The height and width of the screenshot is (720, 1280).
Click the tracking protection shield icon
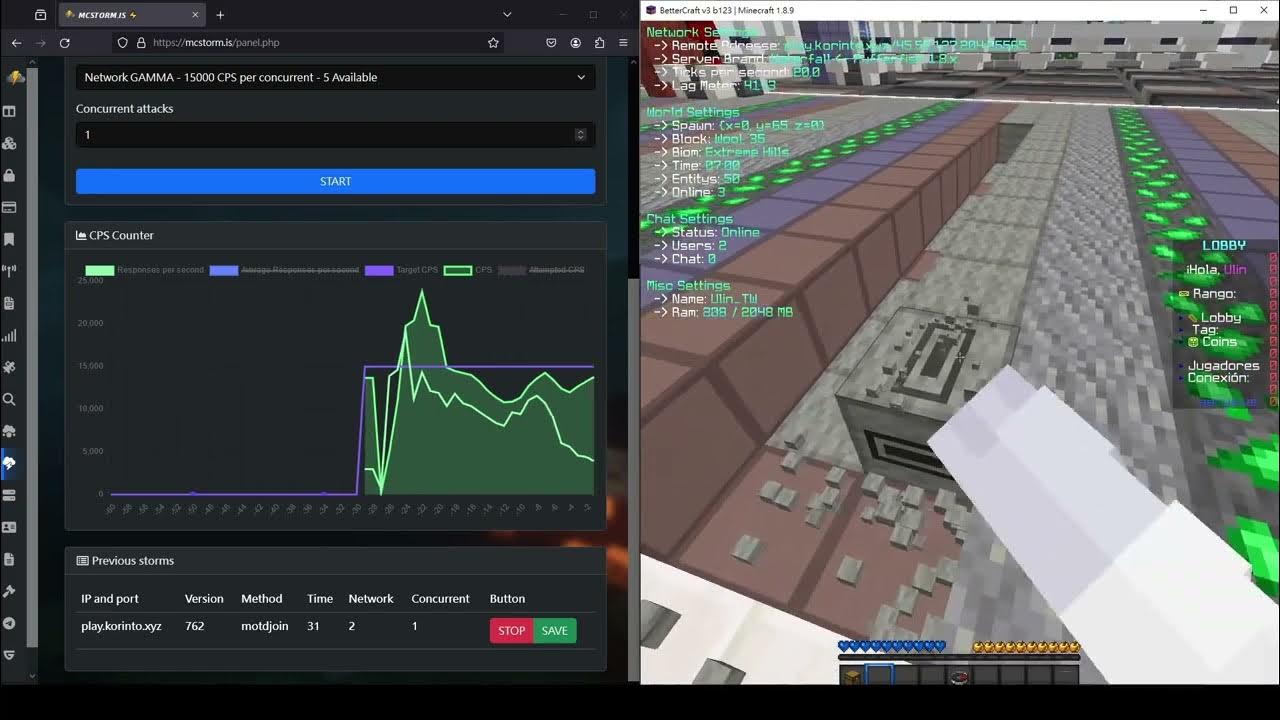tap(123, 43)
